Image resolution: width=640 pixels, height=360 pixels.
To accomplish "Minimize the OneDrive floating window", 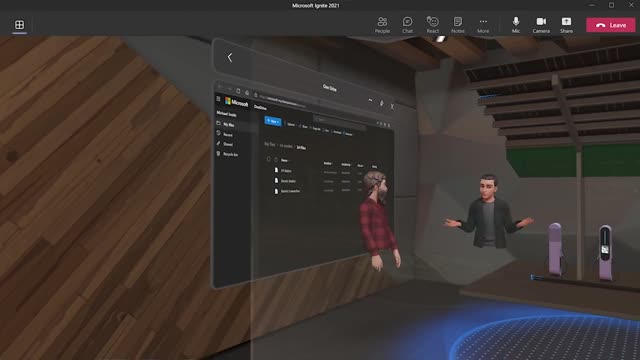I will pyautogui.click(x=370, y=100).
